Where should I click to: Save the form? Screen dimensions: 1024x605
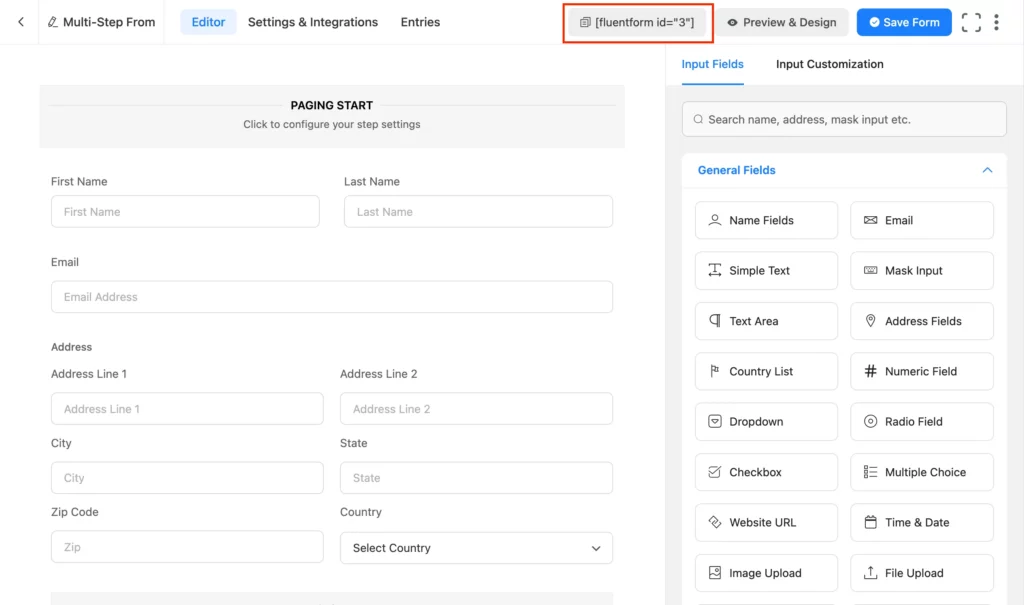tap(903, 21)
